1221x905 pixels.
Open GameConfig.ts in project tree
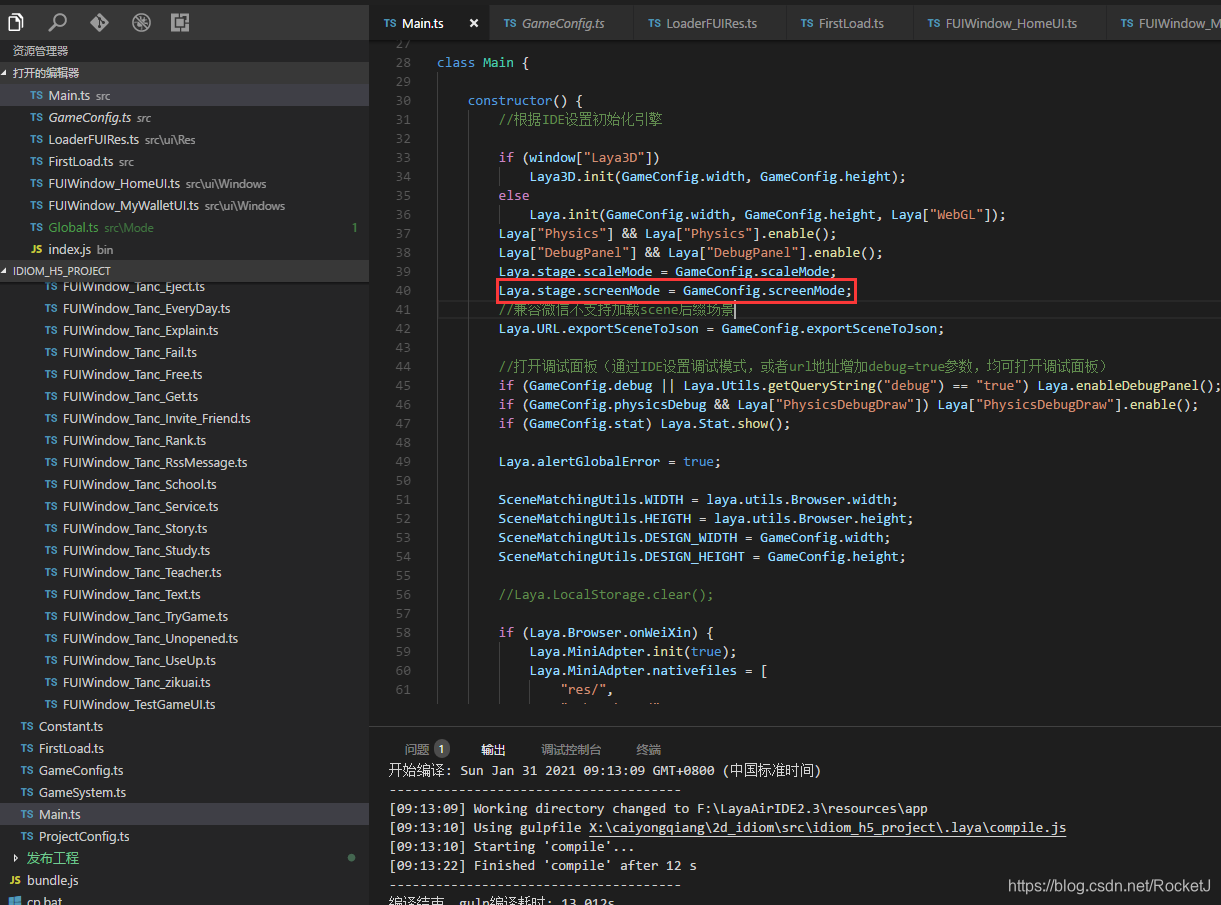184,770
